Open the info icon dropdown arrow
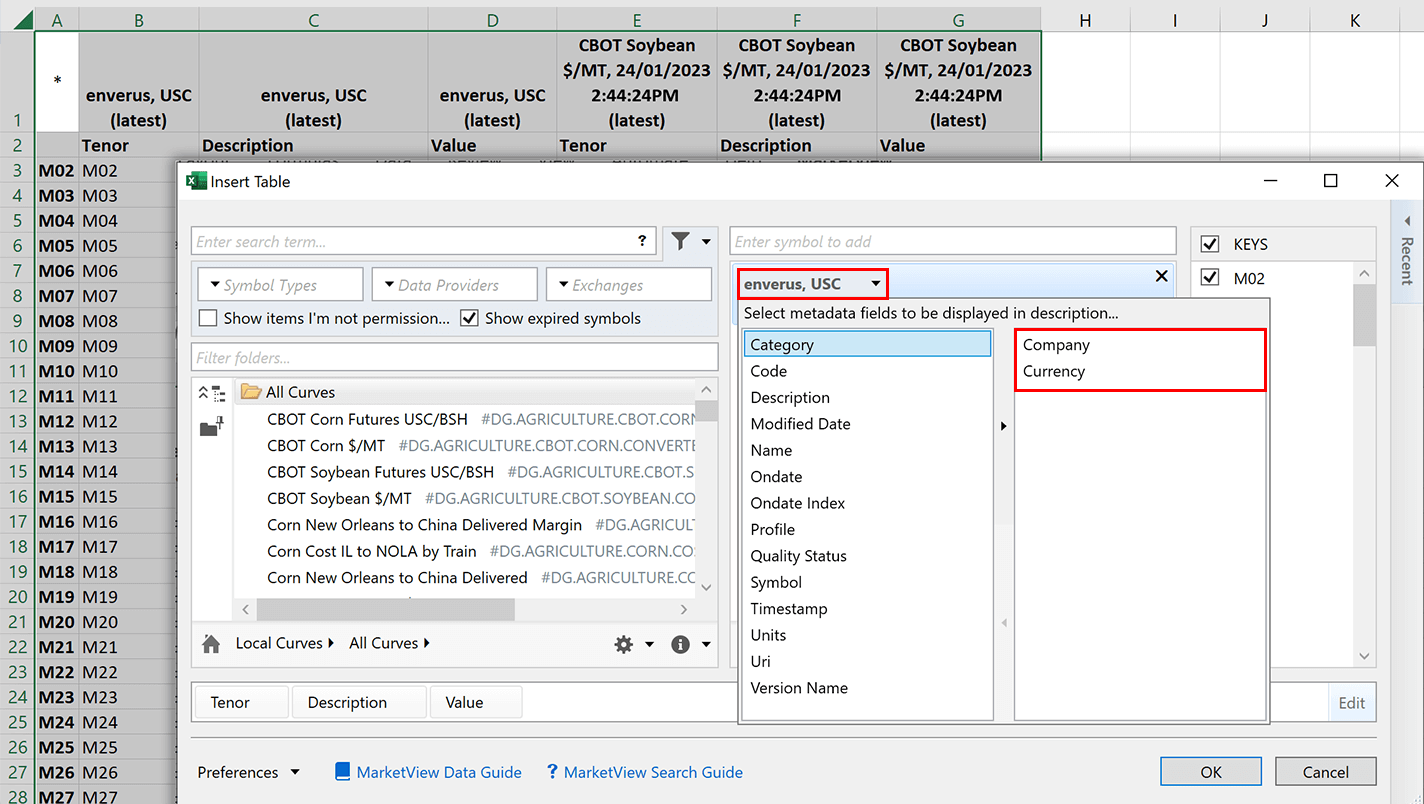This screenshot has height=804, width=1424. pos(706,645)
